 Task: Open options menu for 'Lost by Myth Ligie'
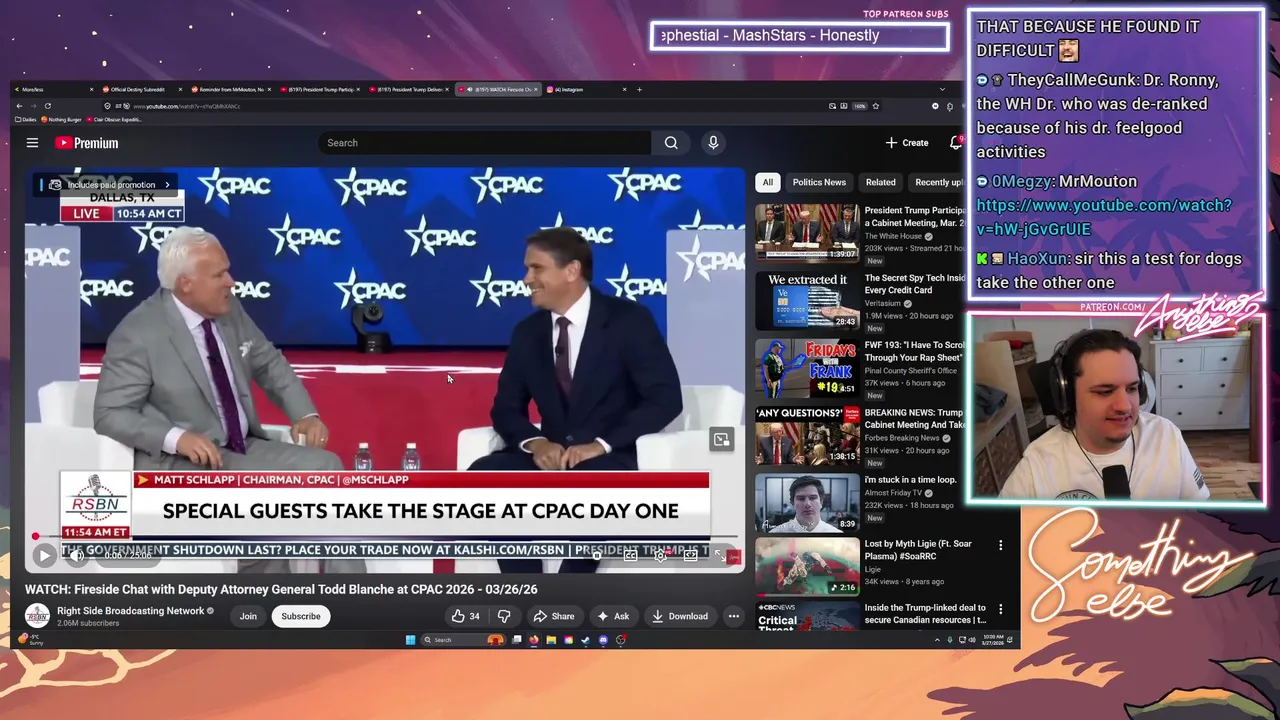1000,545
